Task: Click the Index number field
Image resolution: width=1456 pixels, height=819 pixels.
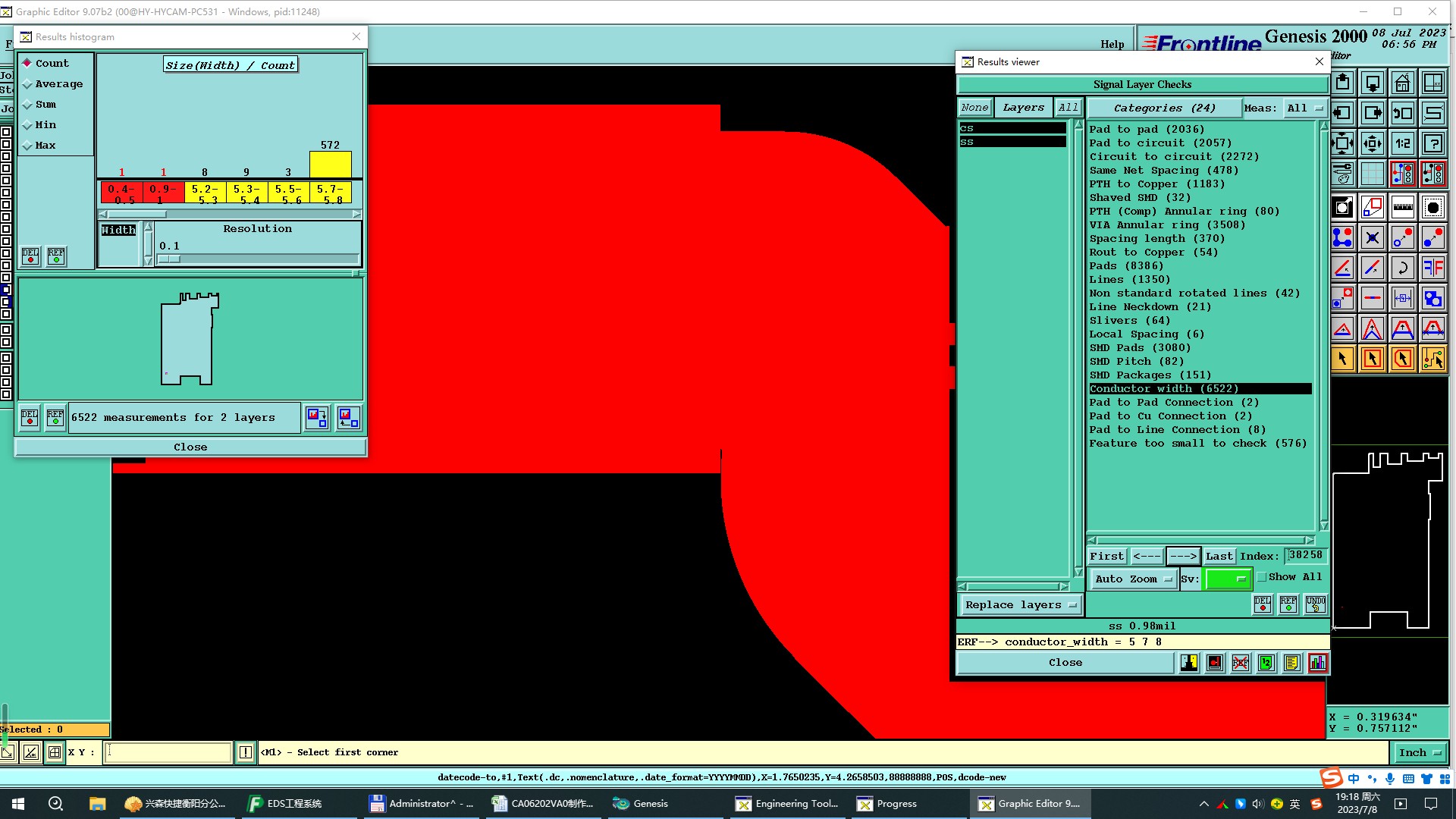Action: (x=1305, y=555)
